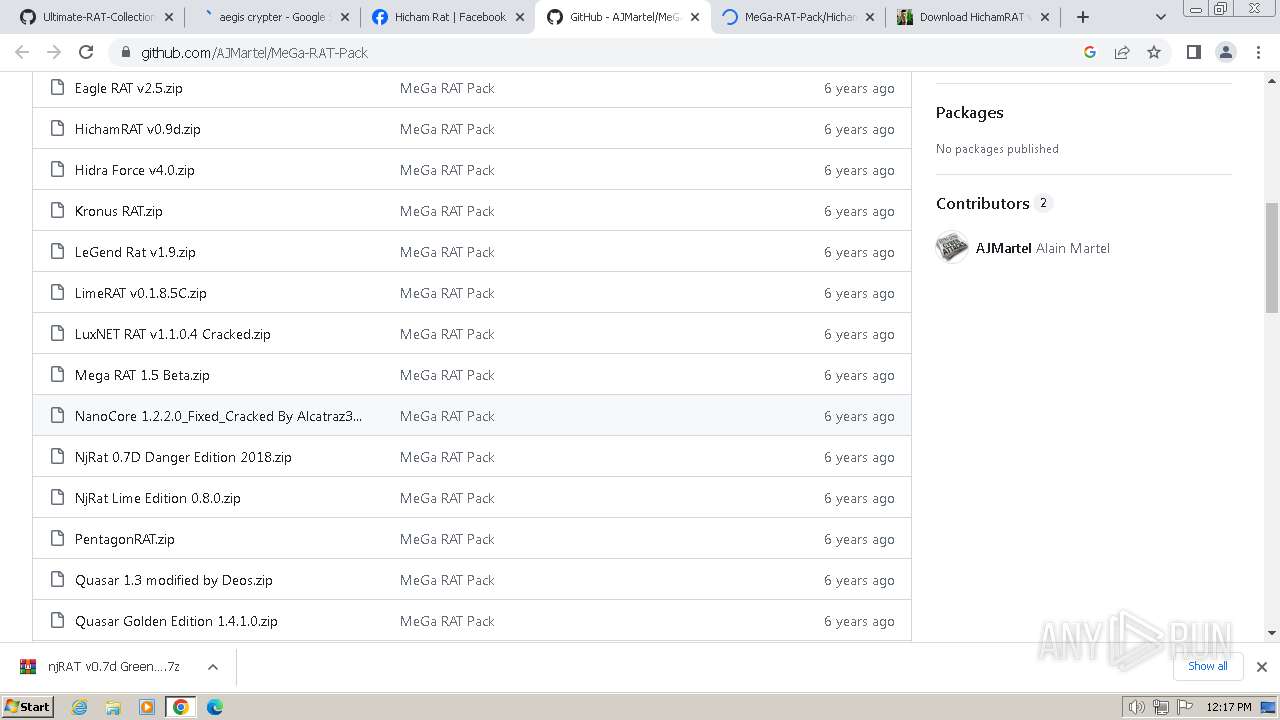Open Quasar Golden Edition 1.4.1.0.zip
Viewport: 1280px width, 720px height.
[176, 621]
